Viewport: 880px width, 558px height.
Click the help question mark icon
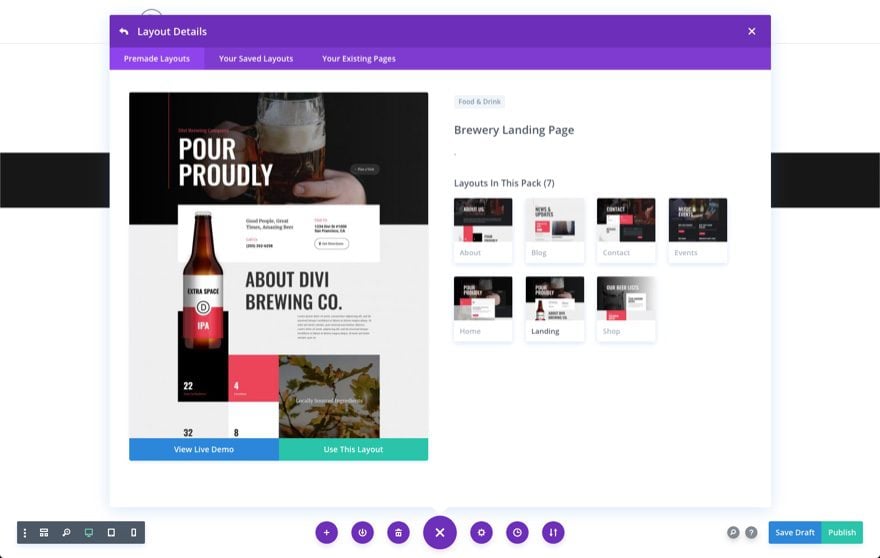pos(751,533)
